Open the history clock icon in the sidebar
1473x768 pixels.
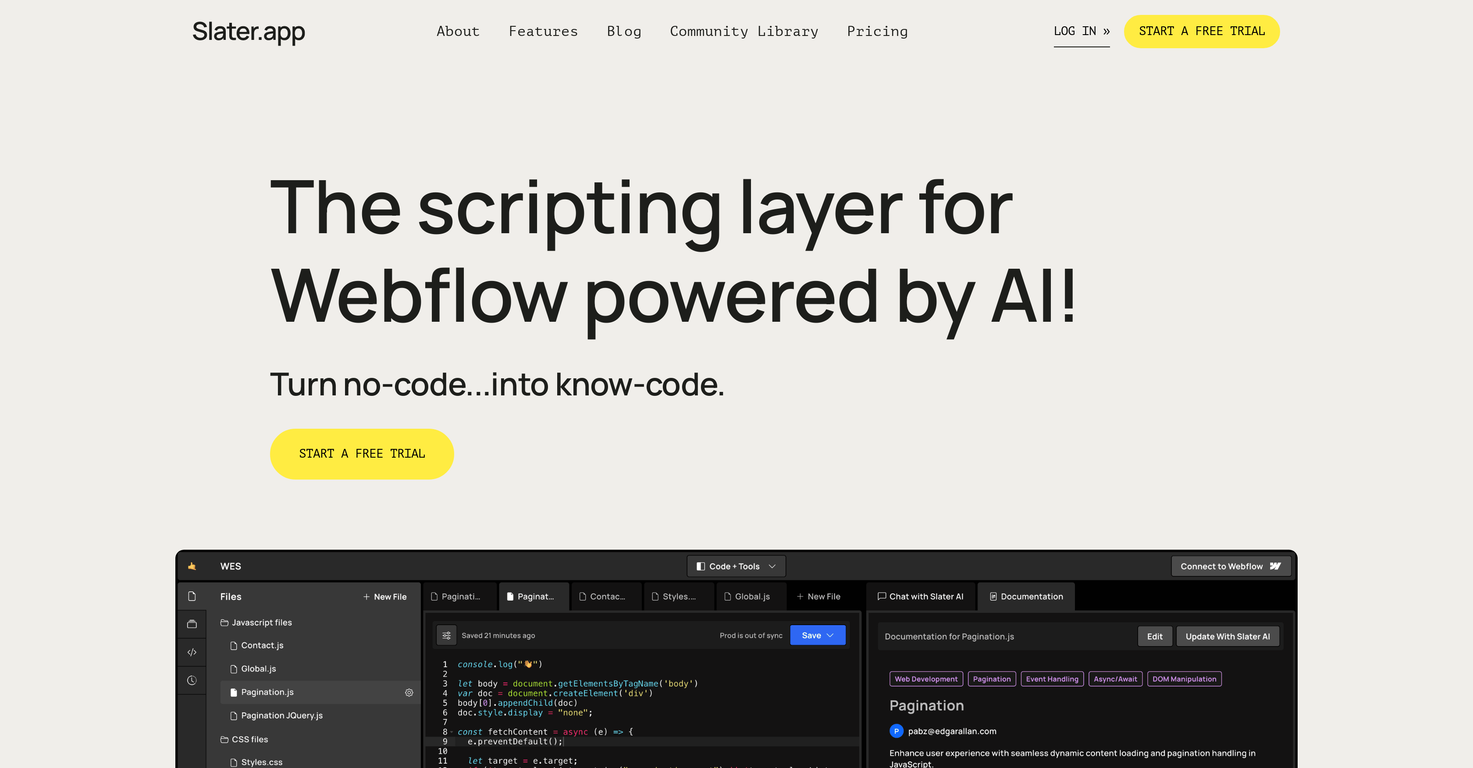(x=192, y=680)
